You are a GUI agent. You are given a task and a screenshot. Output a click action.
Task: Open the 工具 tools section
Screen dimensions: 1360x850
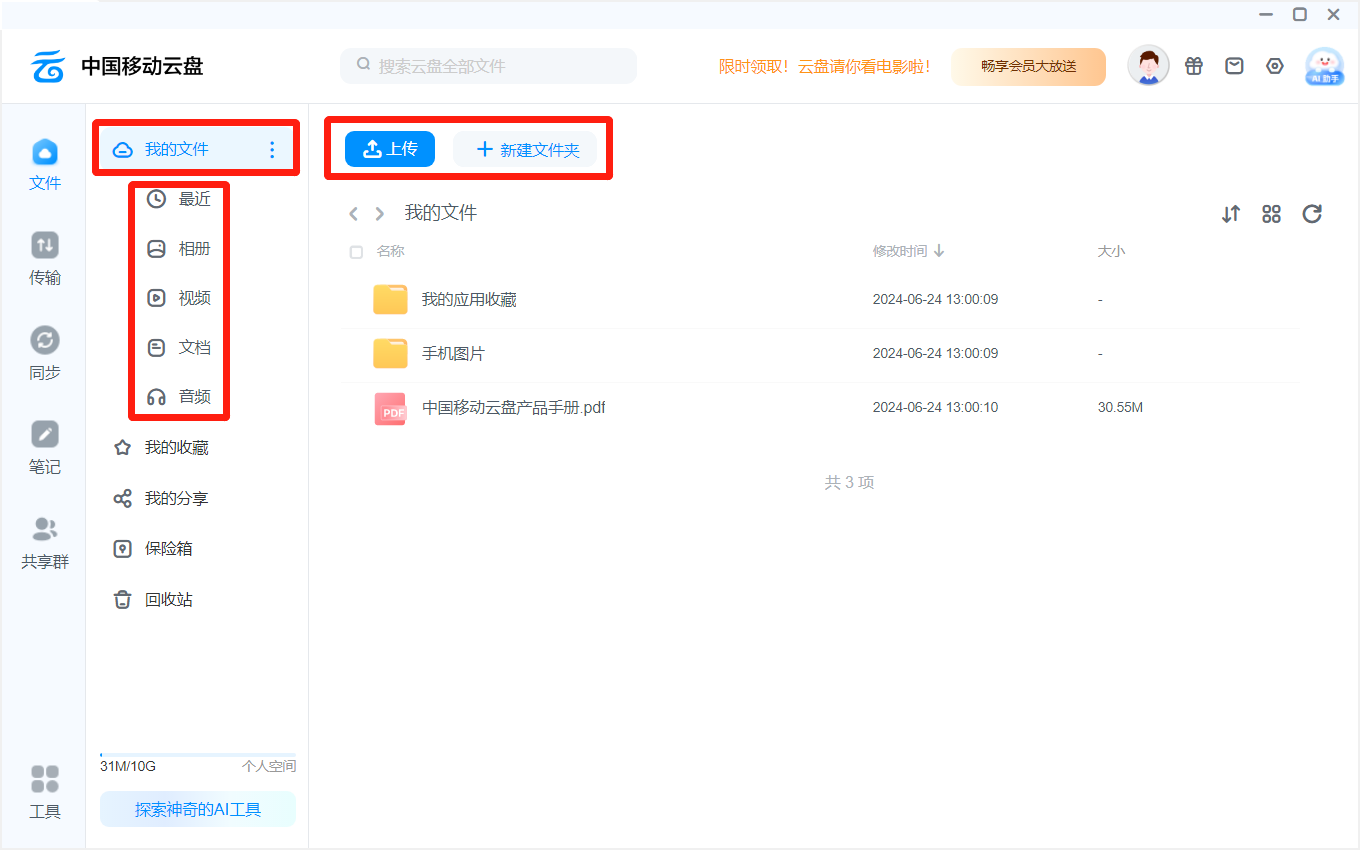click(x=45, y=793)
